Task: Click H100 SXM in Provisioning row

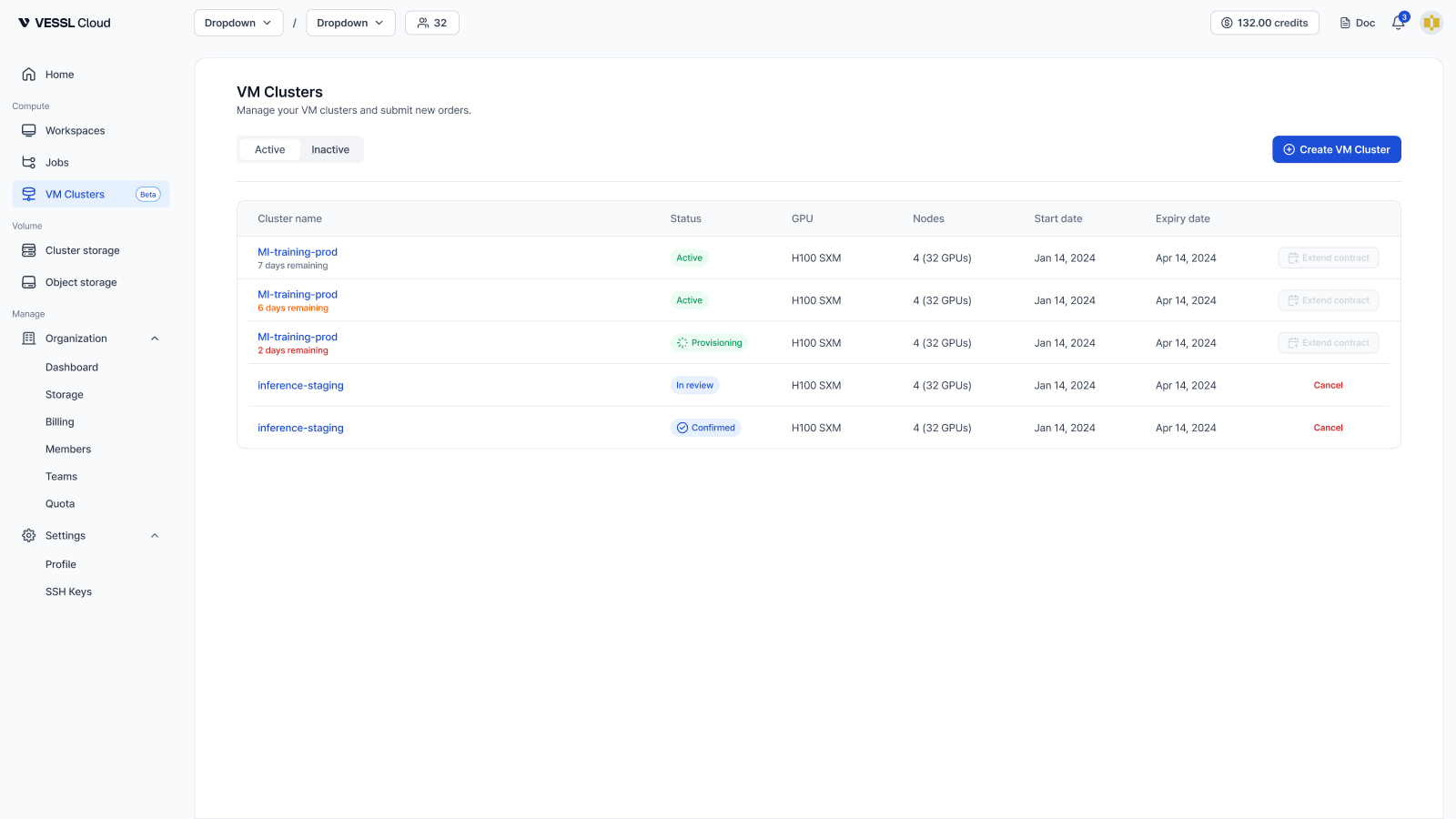Action: (x=816, y=343)
